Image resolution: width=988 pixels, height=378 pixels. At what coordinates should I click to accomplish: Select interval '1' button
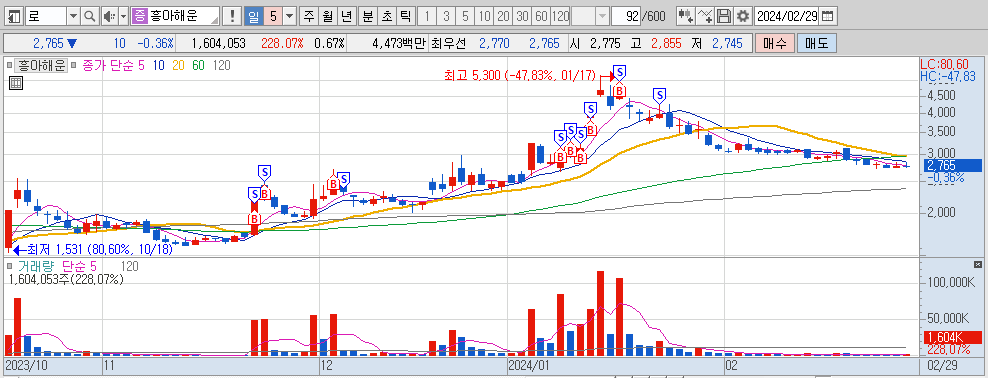pyautogui.click(x=427, y=16)
